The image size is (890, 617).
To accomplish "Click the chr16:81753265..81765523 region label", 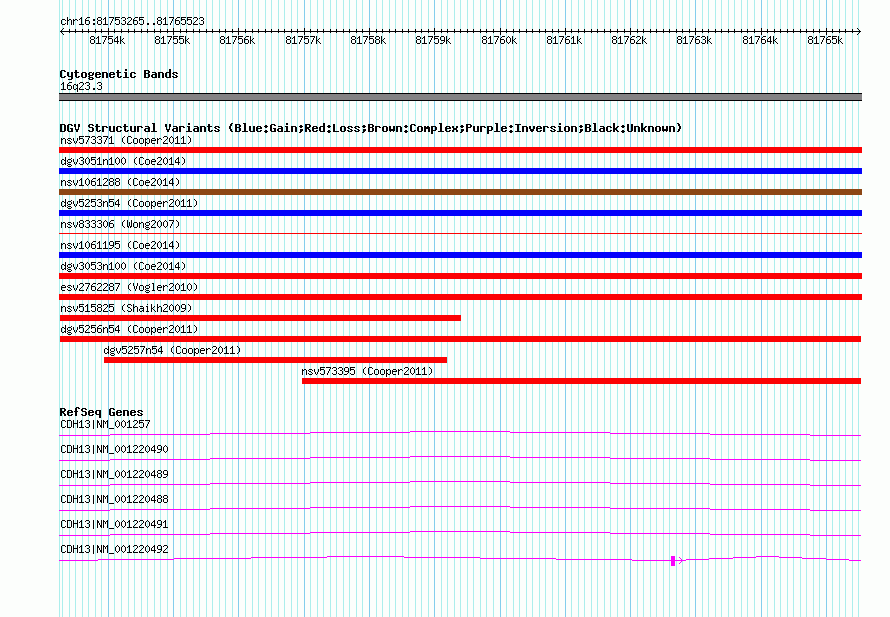I will [x=132, y=21].
